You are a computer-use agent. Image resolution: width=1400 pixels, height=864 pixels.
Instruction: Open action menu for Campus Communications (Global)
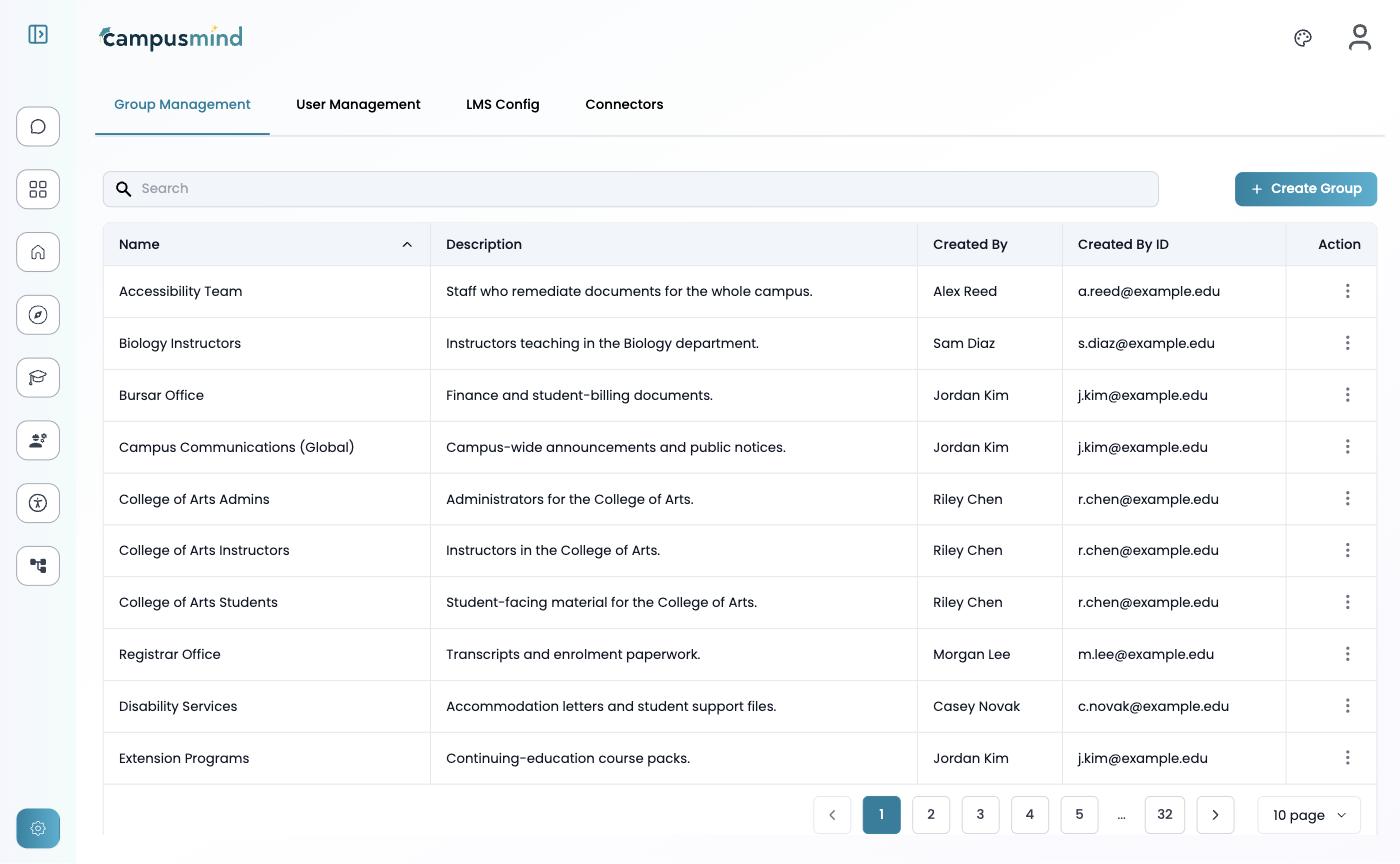tap(1347, 447)
